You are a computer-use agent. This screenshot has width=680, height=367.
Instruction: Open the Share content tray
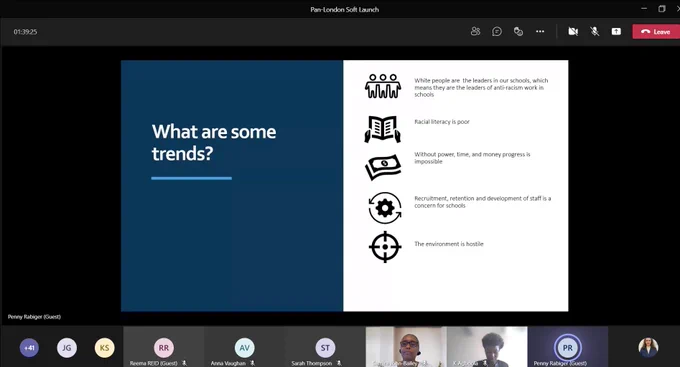(616, 31)
